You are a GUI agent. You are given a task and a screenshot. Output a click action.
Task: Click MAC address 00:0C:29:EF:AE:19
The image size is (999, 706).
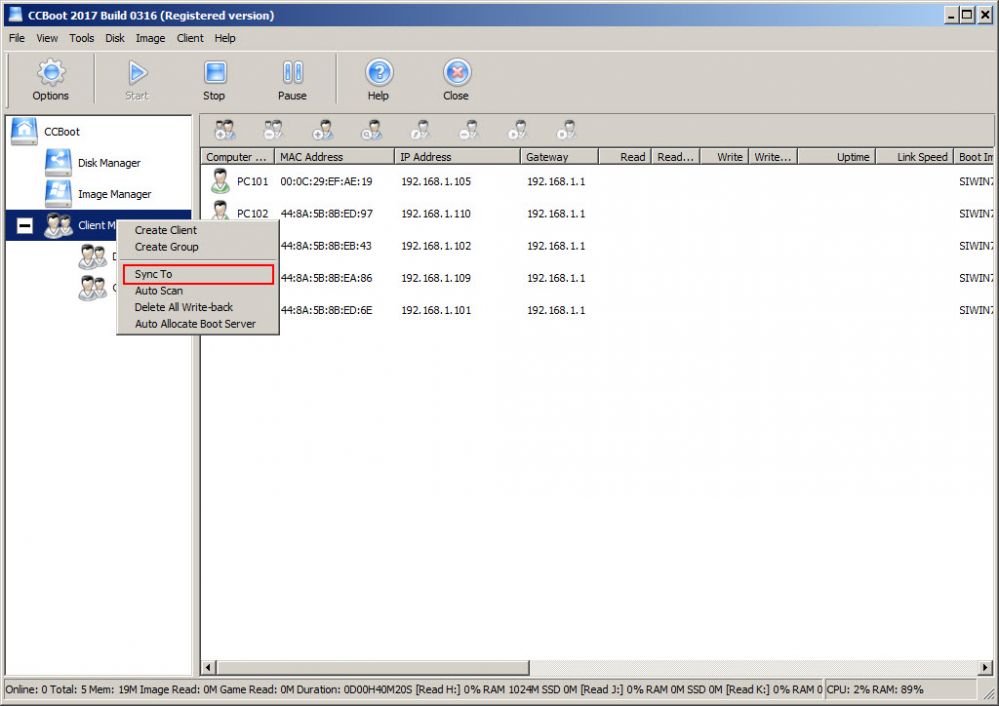pyautogui.click(x=326, y=182)
